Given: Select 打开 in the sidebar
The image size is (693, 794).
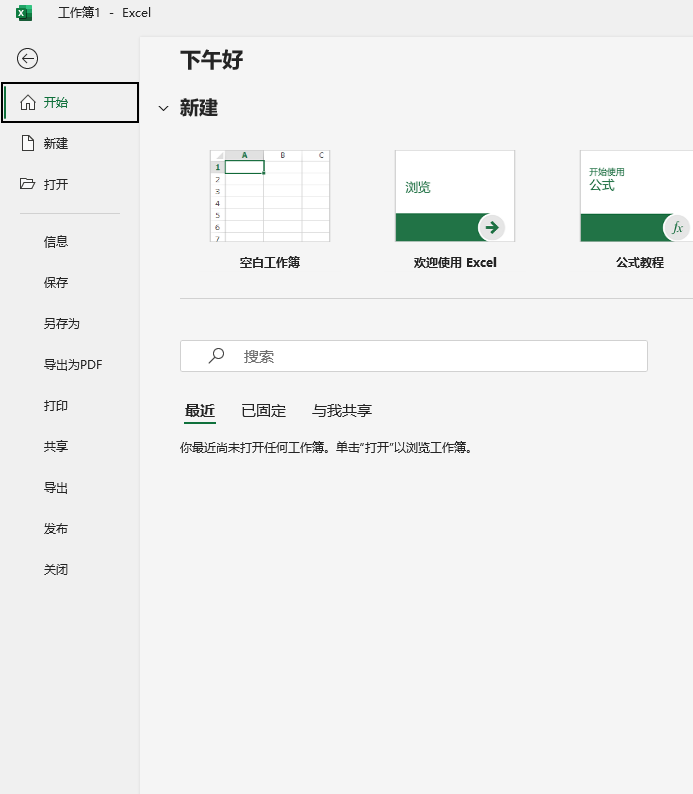Looking at the screenshot, I should [70, 184].
